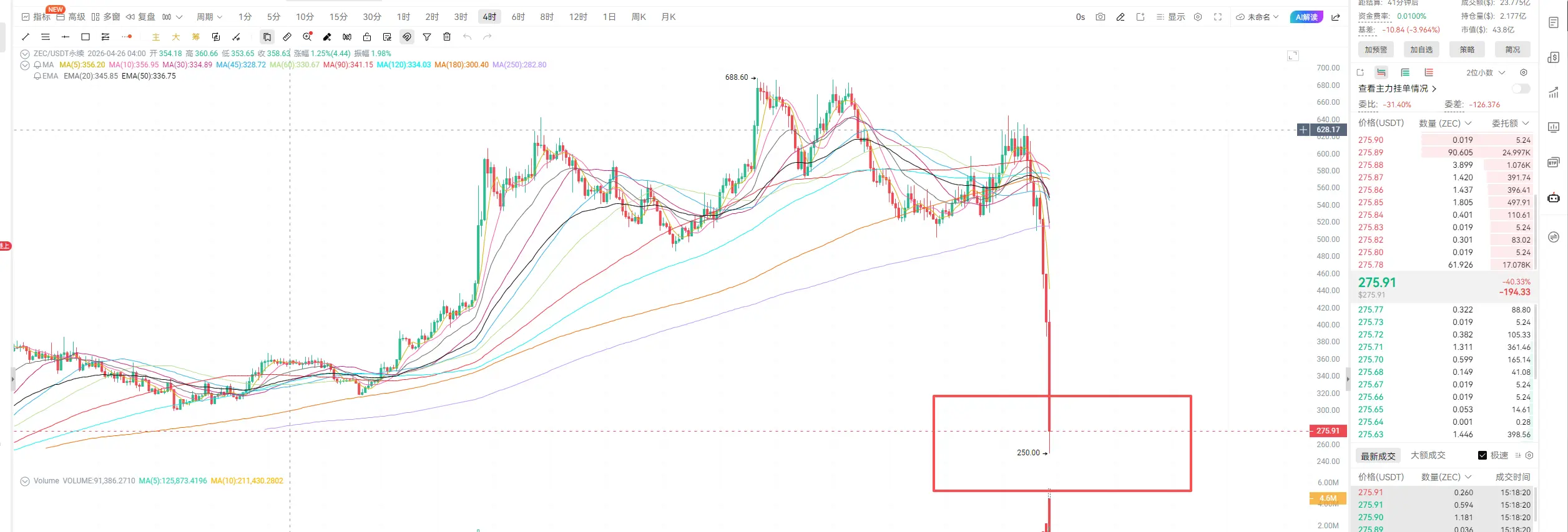Toggle the 极速 fast mode checkbox
Screen dimensions: 1568x532
point(1482,455)
